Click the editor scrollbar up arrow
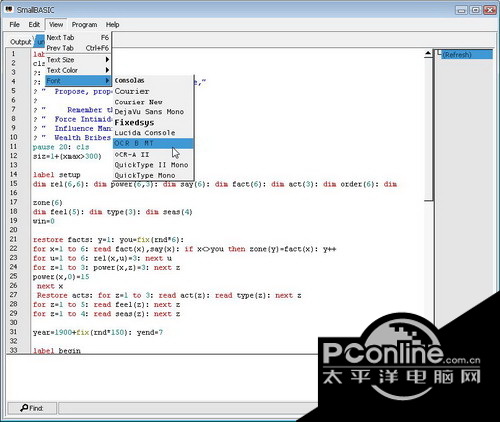 428,54
